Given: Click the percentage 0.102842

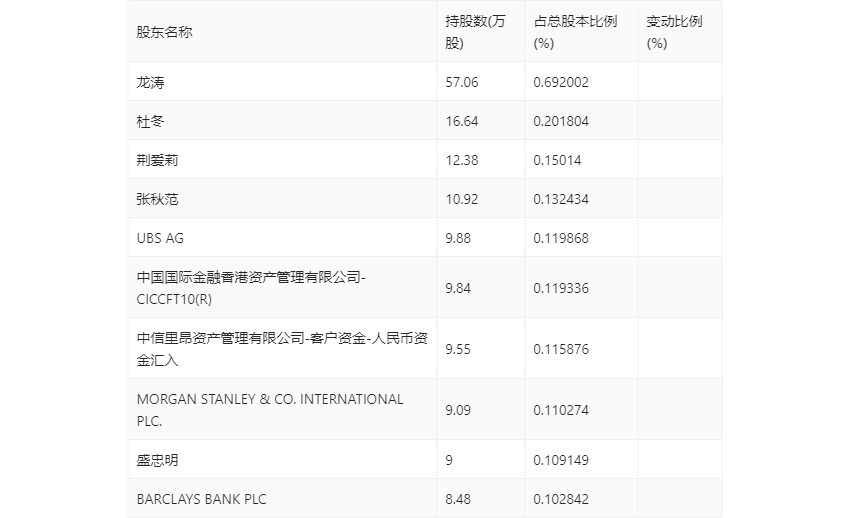Looking at the screenshot, I should point(561,499).
